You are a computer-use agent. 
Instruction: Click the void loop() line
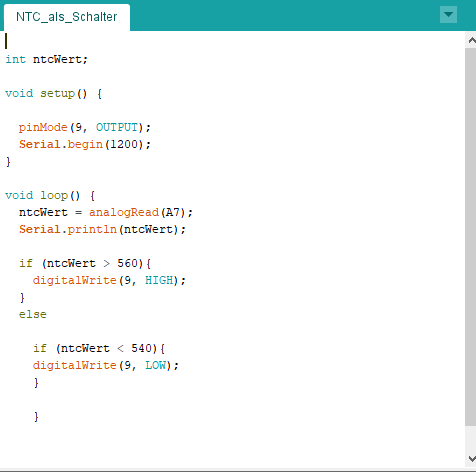tap(50, 195)
